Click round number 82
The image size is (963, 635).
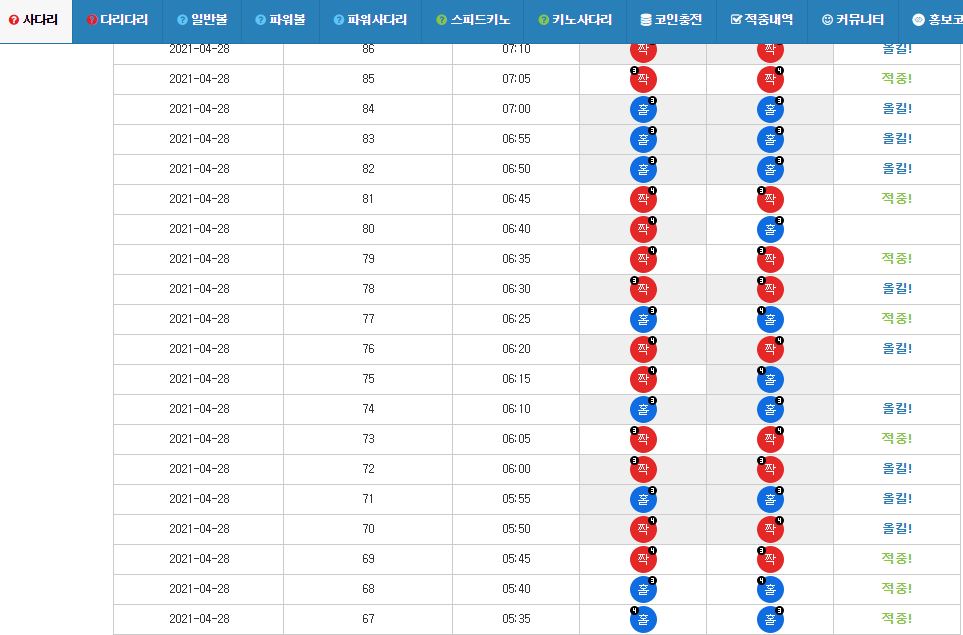click(368, 169)
